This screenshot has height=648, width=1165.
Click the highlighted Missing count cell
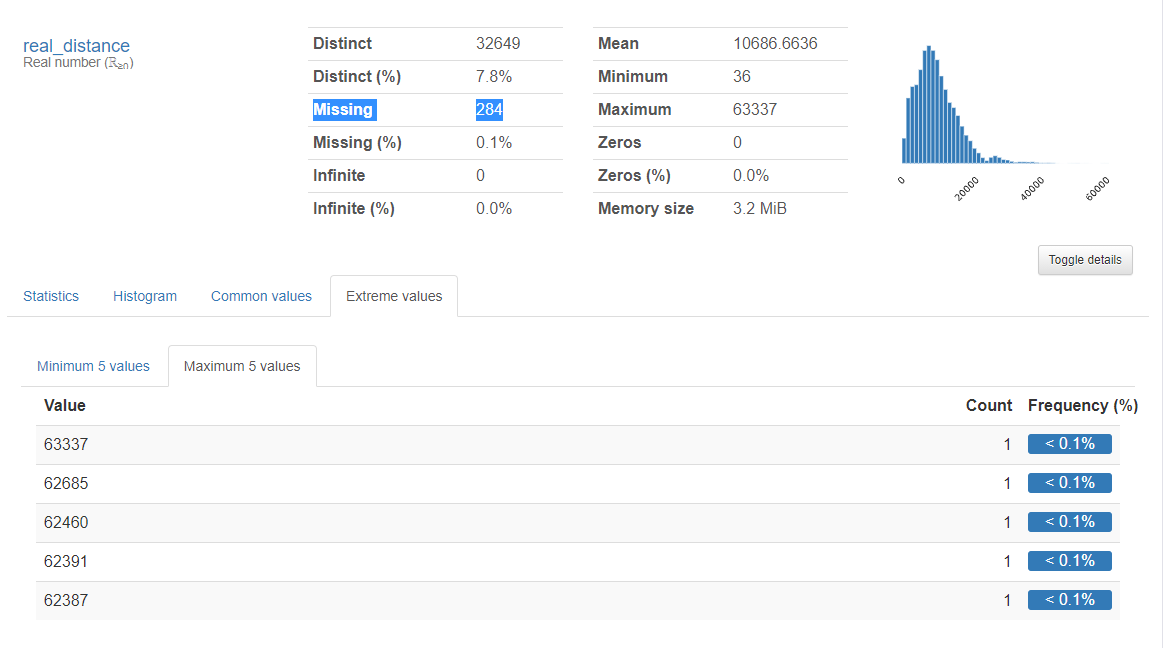coord(489,109)
